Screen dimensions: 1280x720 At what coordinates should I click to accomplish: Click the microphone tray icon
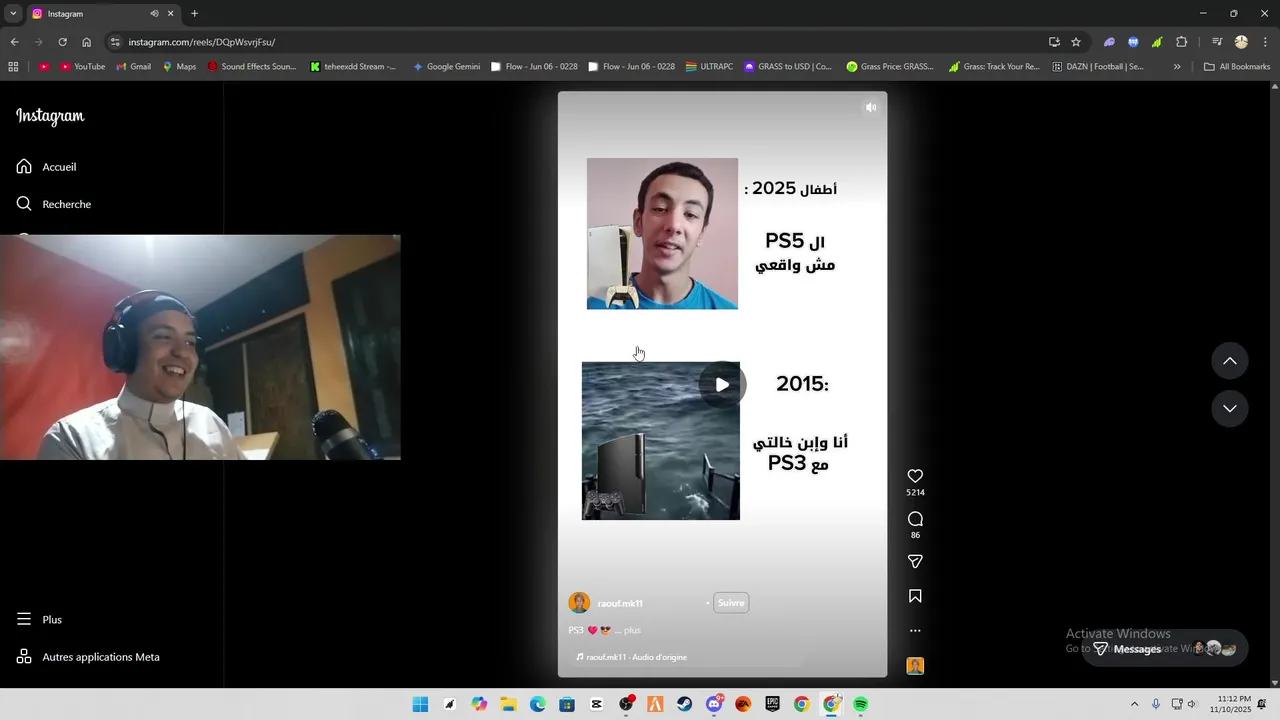coord(1156,704)
